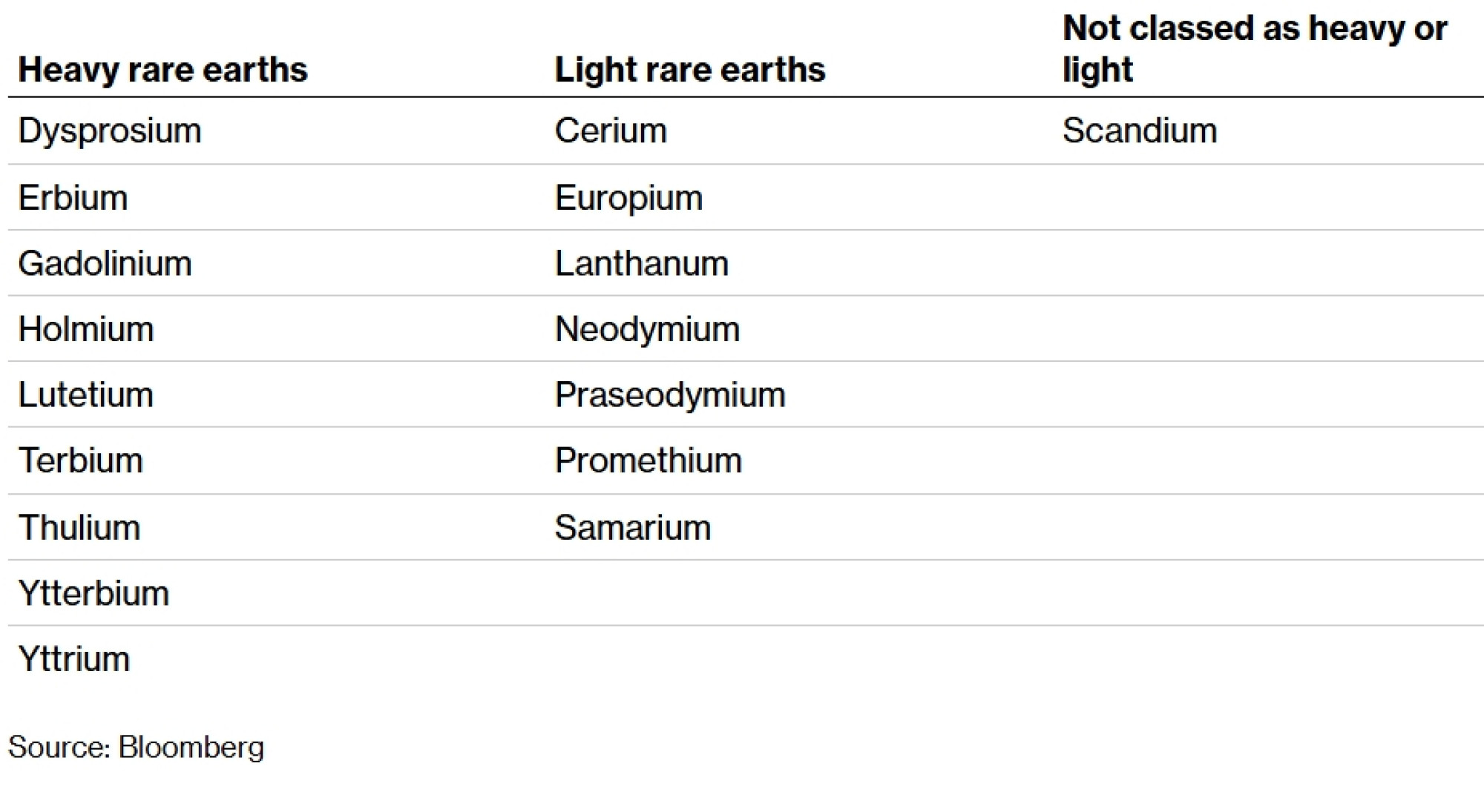Screen dimensions: 1484x812
Task: Select Praseodymium in the table
Action: point(669,395)
